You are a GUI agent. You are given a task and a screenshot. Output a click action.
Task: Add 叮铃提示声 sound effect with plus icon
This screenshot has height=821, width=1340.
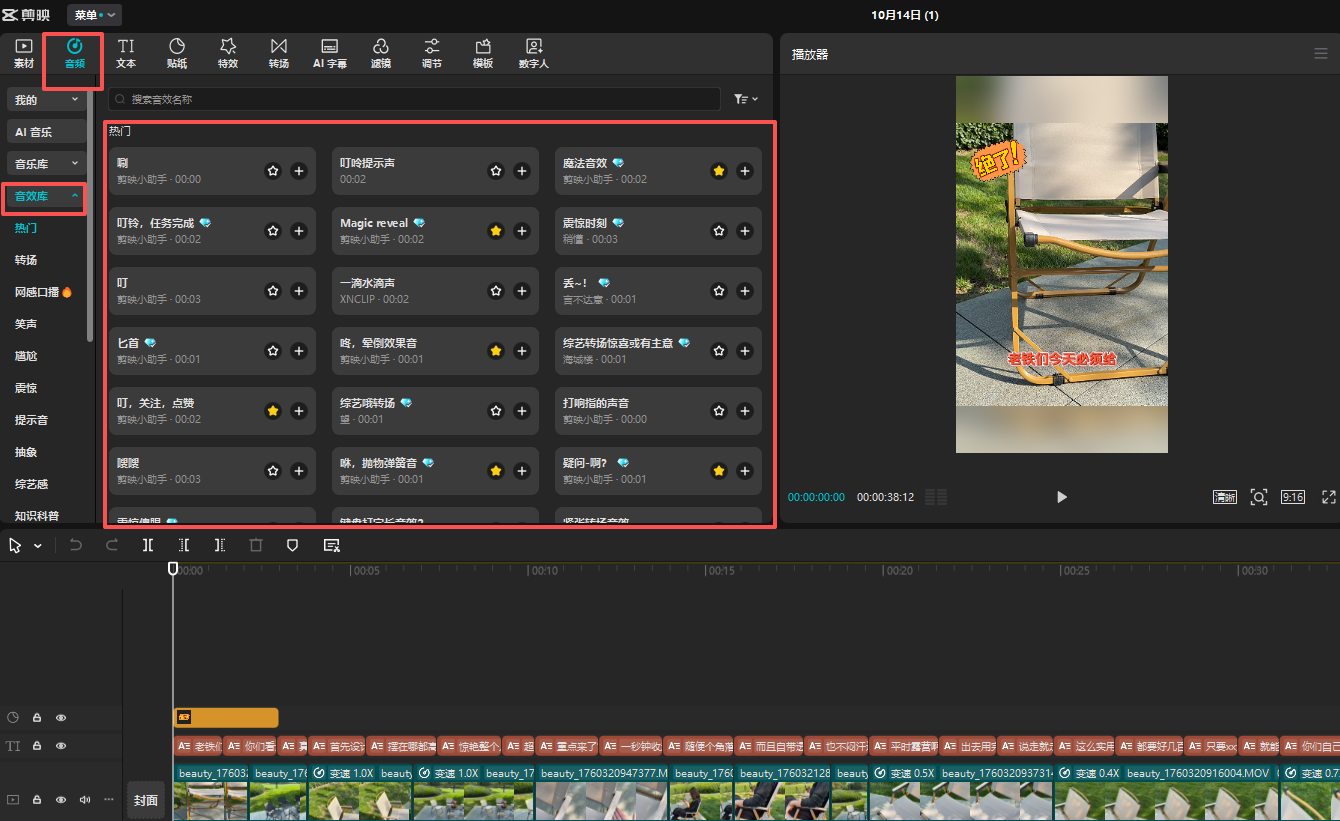(521, 171)
